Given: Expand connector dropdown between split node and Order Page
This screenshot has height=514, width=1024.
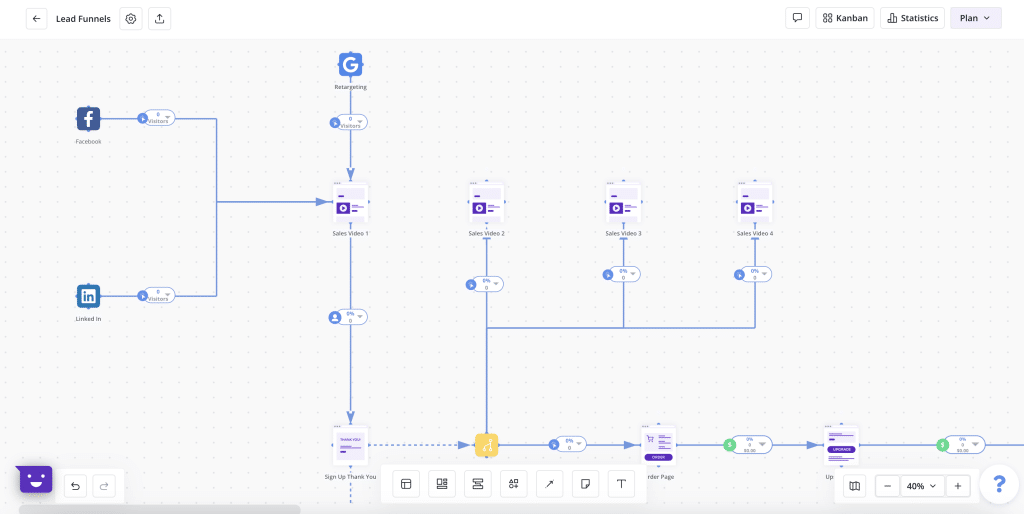Looking at the screenshot, I should 579,445.
